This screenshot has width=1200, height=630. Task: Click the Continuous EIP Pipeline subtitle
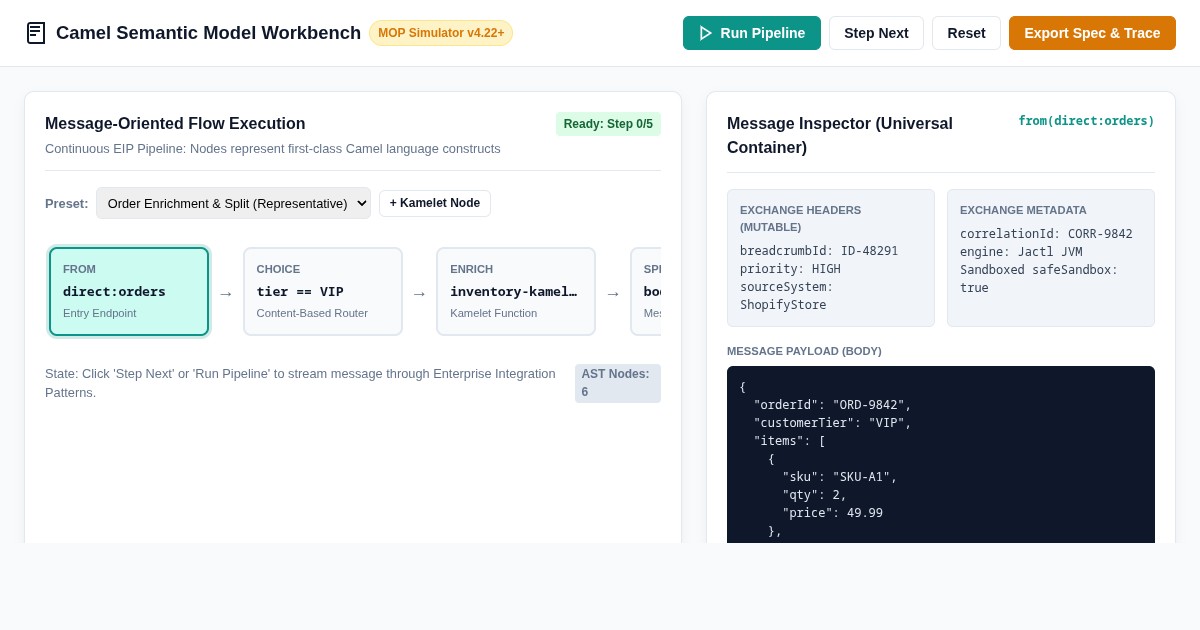273,149
